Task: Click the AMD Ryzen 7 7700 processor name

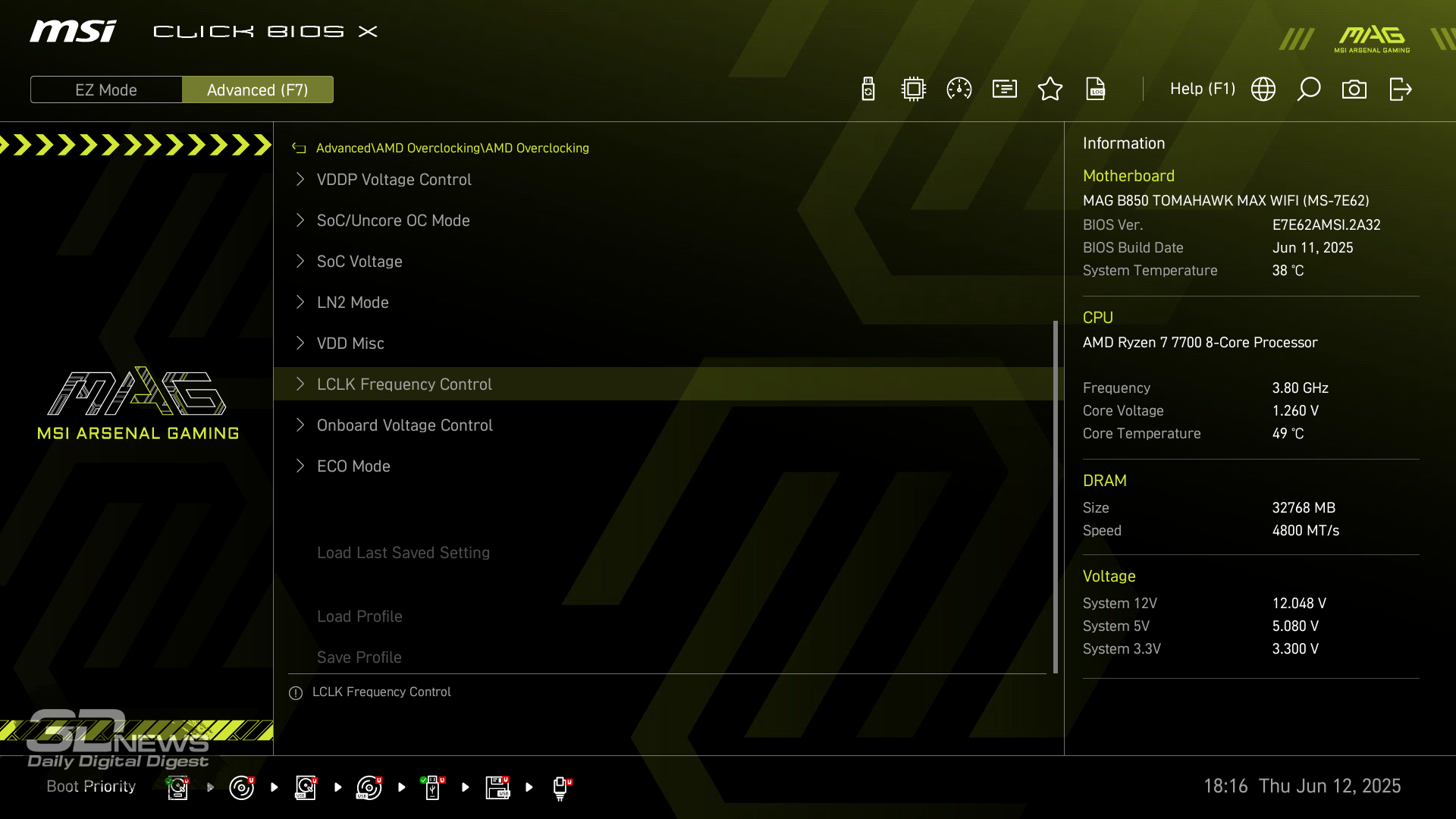Action: [1200, 343]
